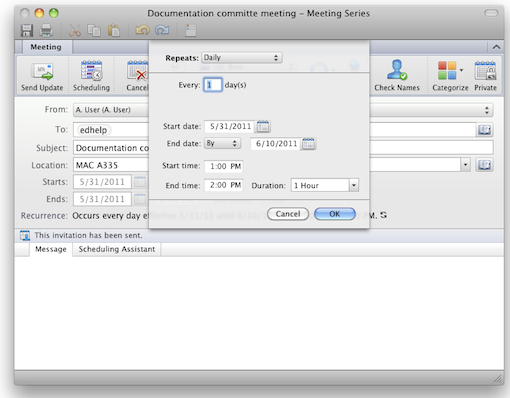Click the Every day(s) number field
This screenshot has width=510, height=398.
coord(213,85)
